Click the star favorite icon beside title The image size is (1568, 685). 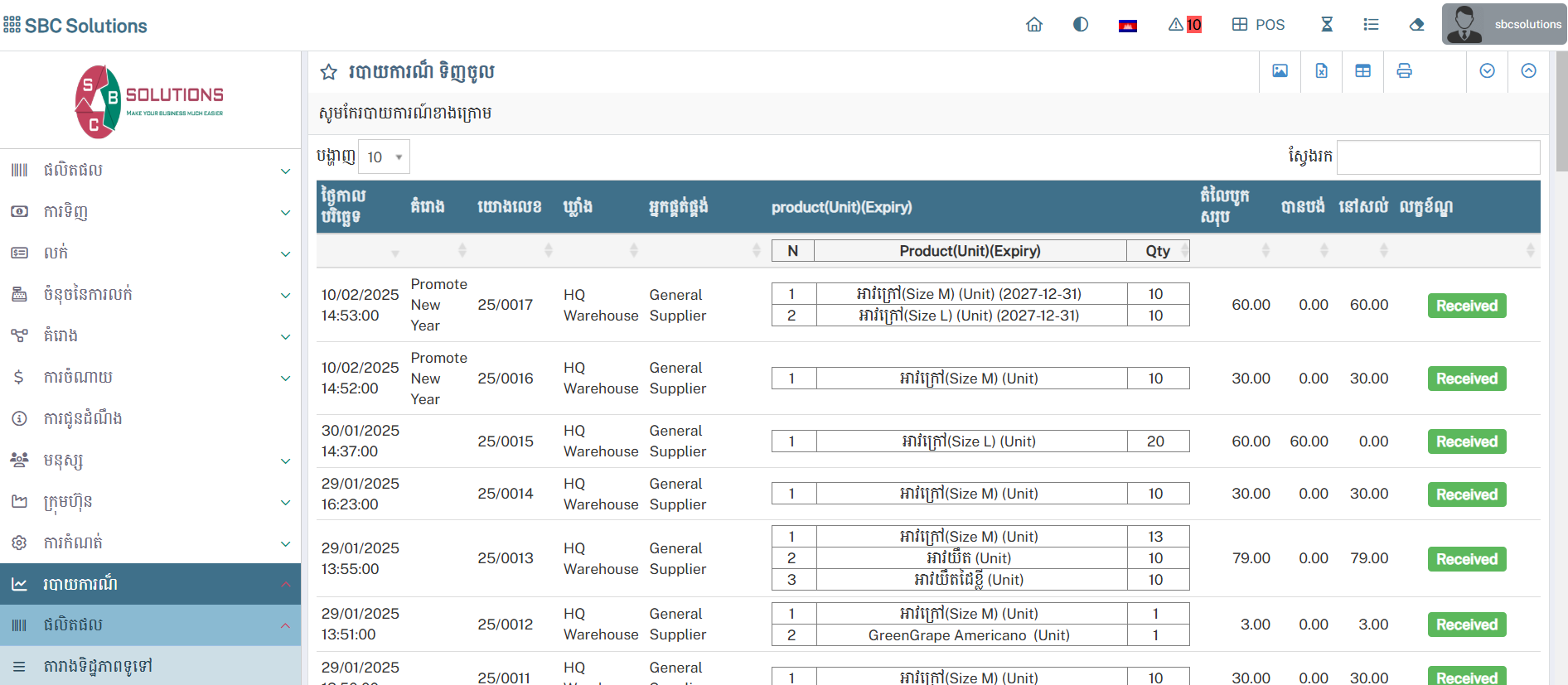point(329,72)
